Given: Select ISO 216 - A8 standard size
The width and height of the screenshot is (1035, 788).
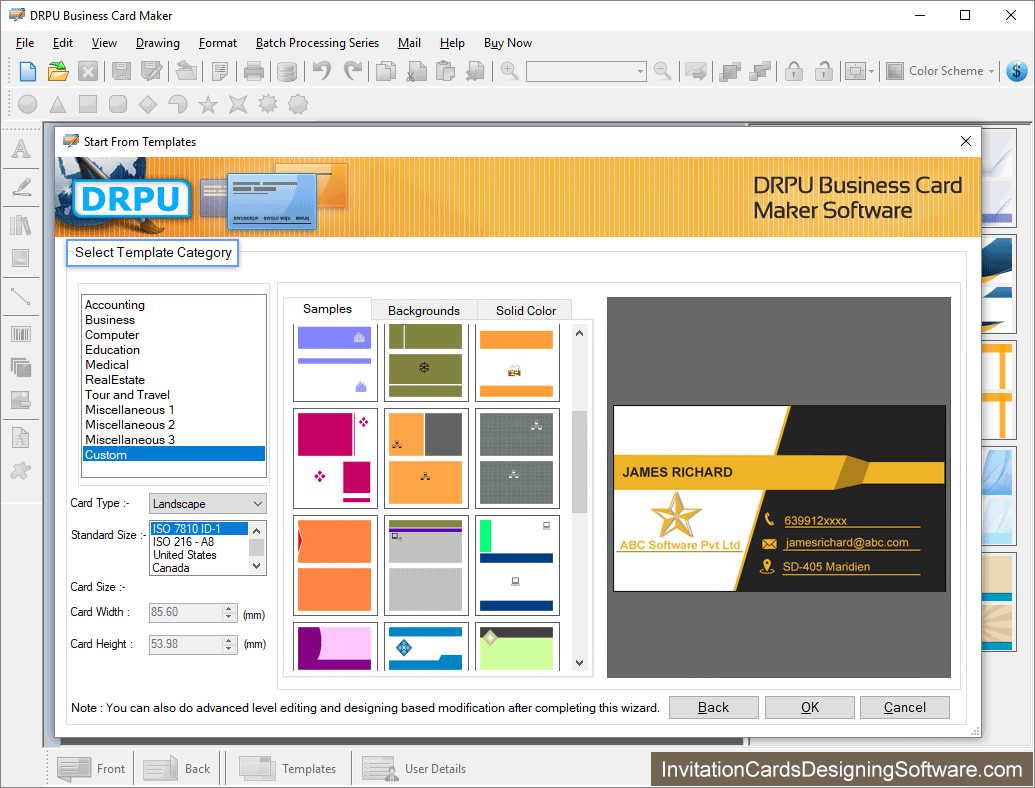Looking at the screenshot, I should coord(199,542).
